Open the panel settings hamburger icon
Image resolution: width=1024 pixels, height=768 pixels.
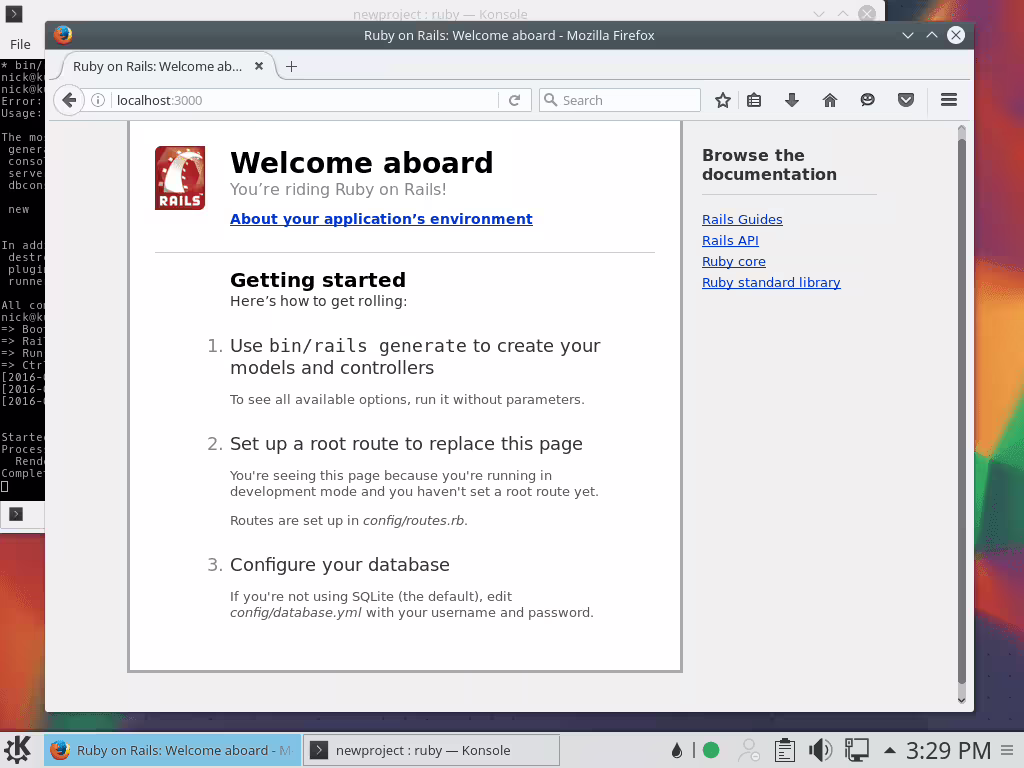pos(1007,750)
